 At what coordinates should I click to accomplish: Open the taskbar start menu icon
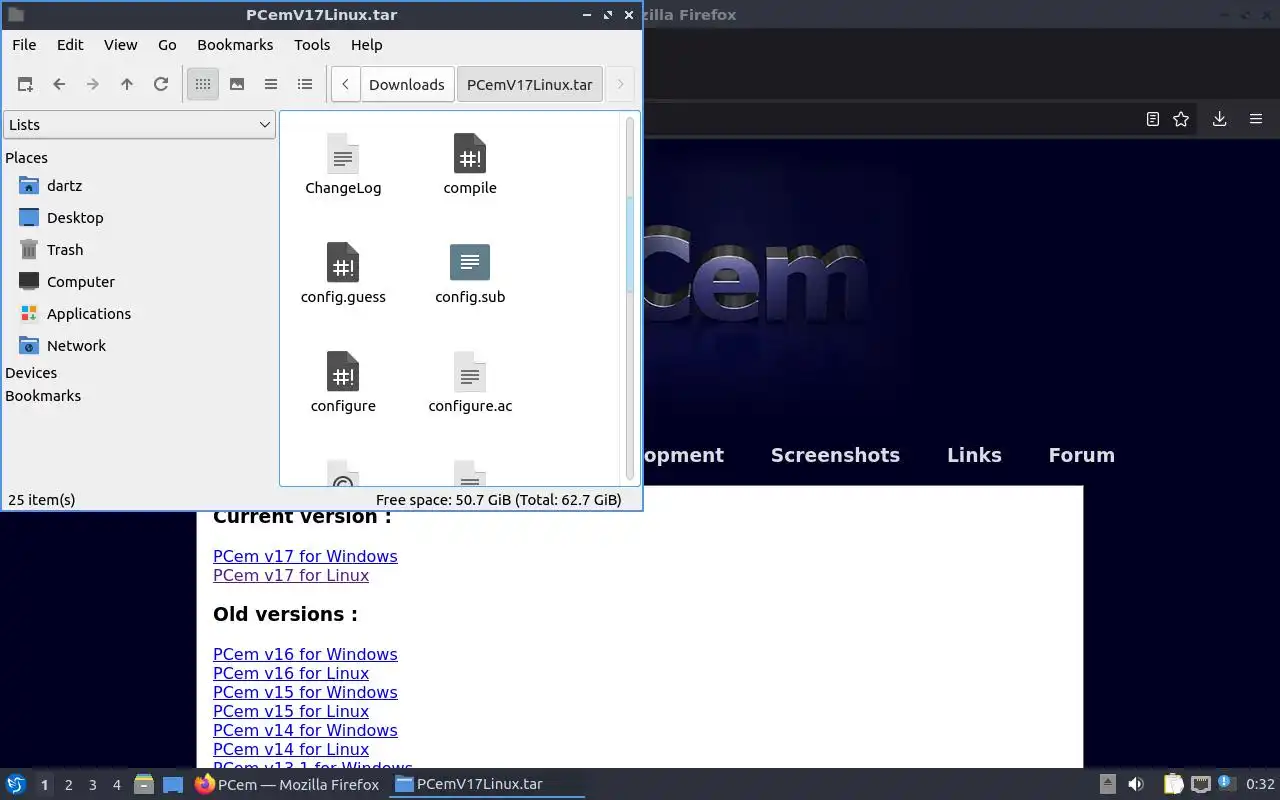tap(15, 785)
